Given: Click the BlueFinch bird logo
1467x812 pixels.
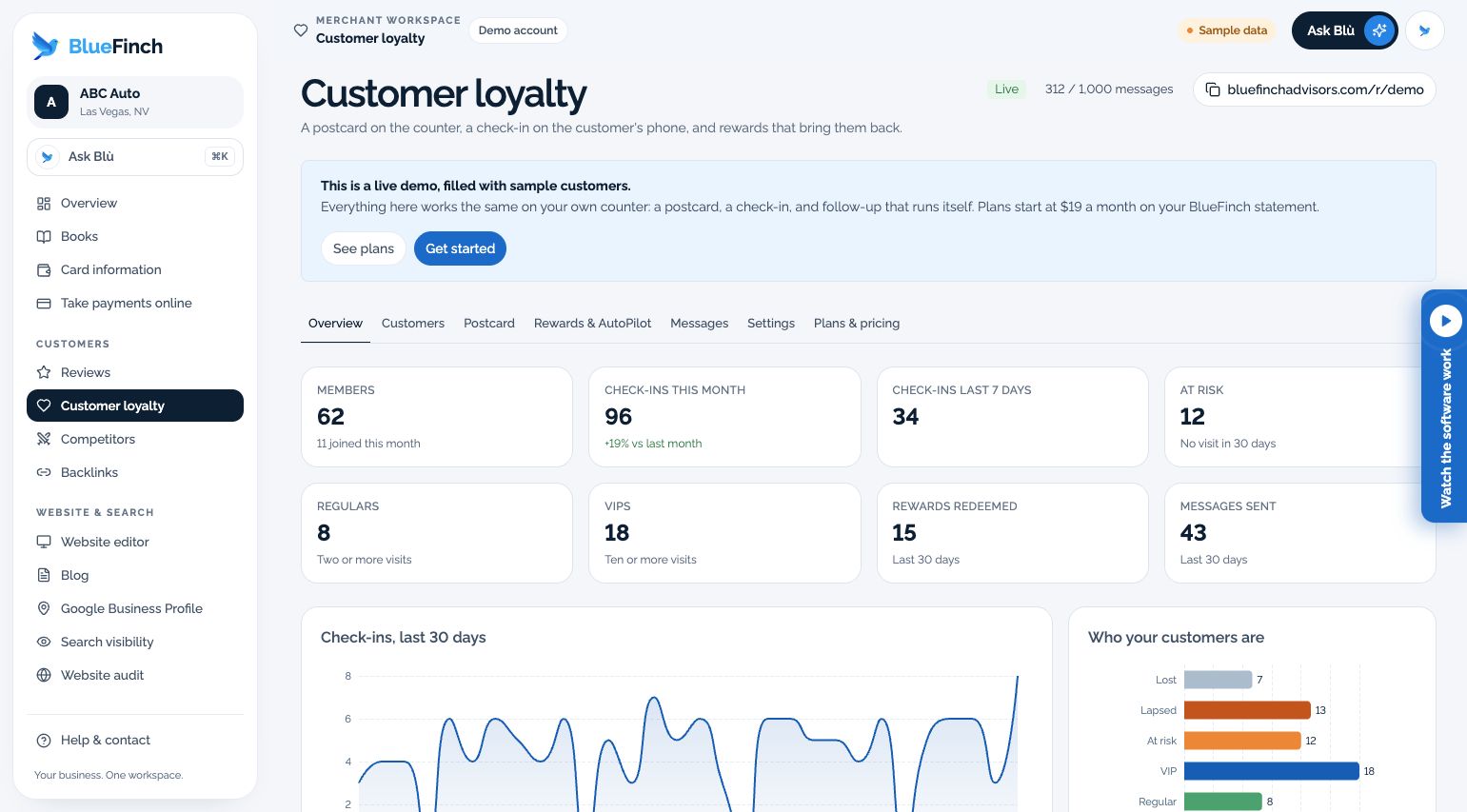Looking at the screenshot, I should coord(45,46).
